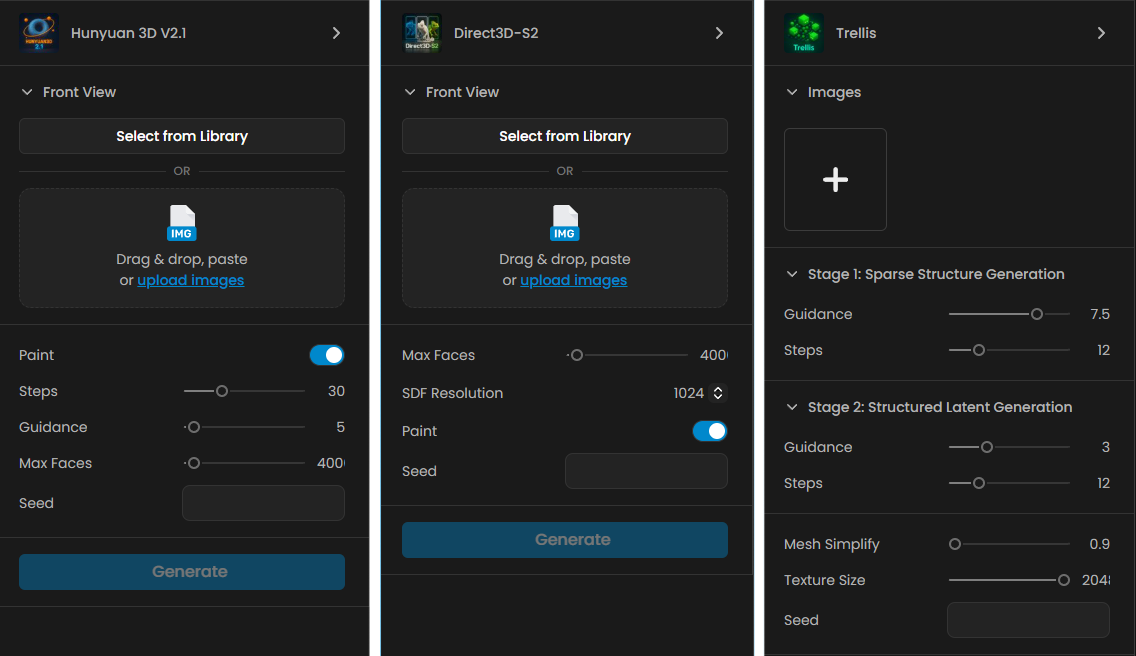Click the Seed input field in Hunyuan panel
Image resolution: width=1136 pixels, height=656 pixels.
click(x=264, y=503)
